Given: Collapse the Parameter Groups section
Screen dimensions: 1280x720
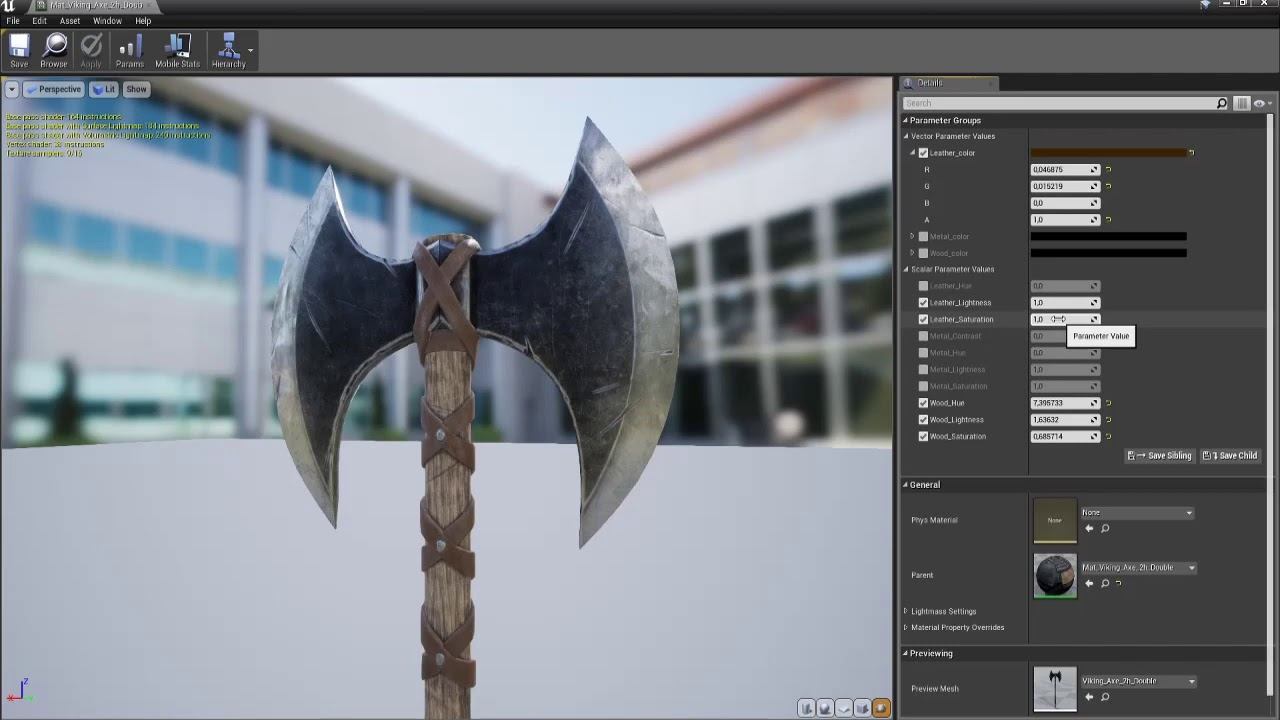Looking at the screenshot, I should [906, 120].
